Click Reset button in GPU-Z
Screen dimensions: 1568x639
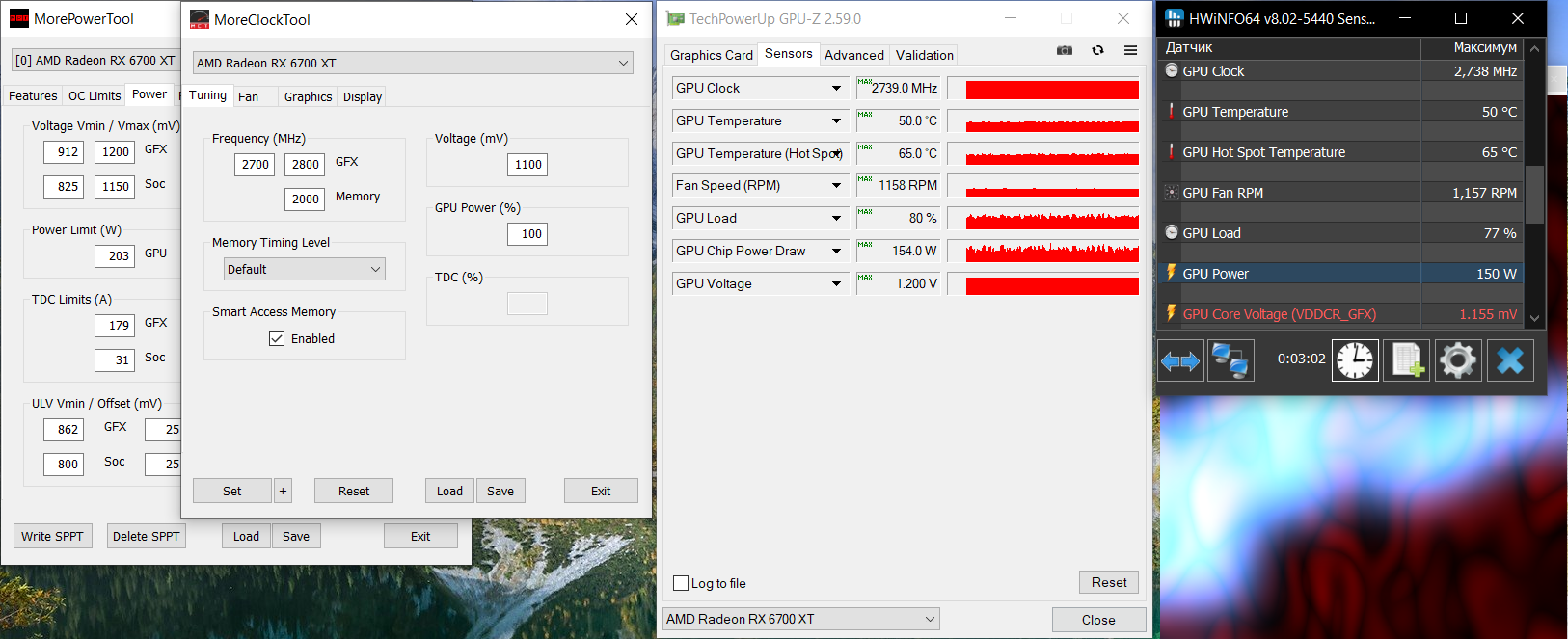tap(1109, 582)
